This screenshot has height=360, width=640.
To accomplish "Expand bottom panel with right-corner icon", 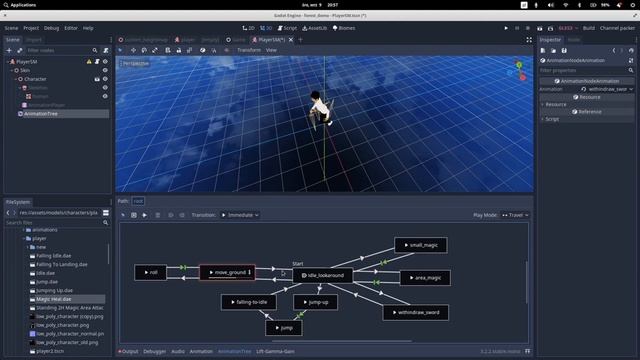I will pos(528,351).
